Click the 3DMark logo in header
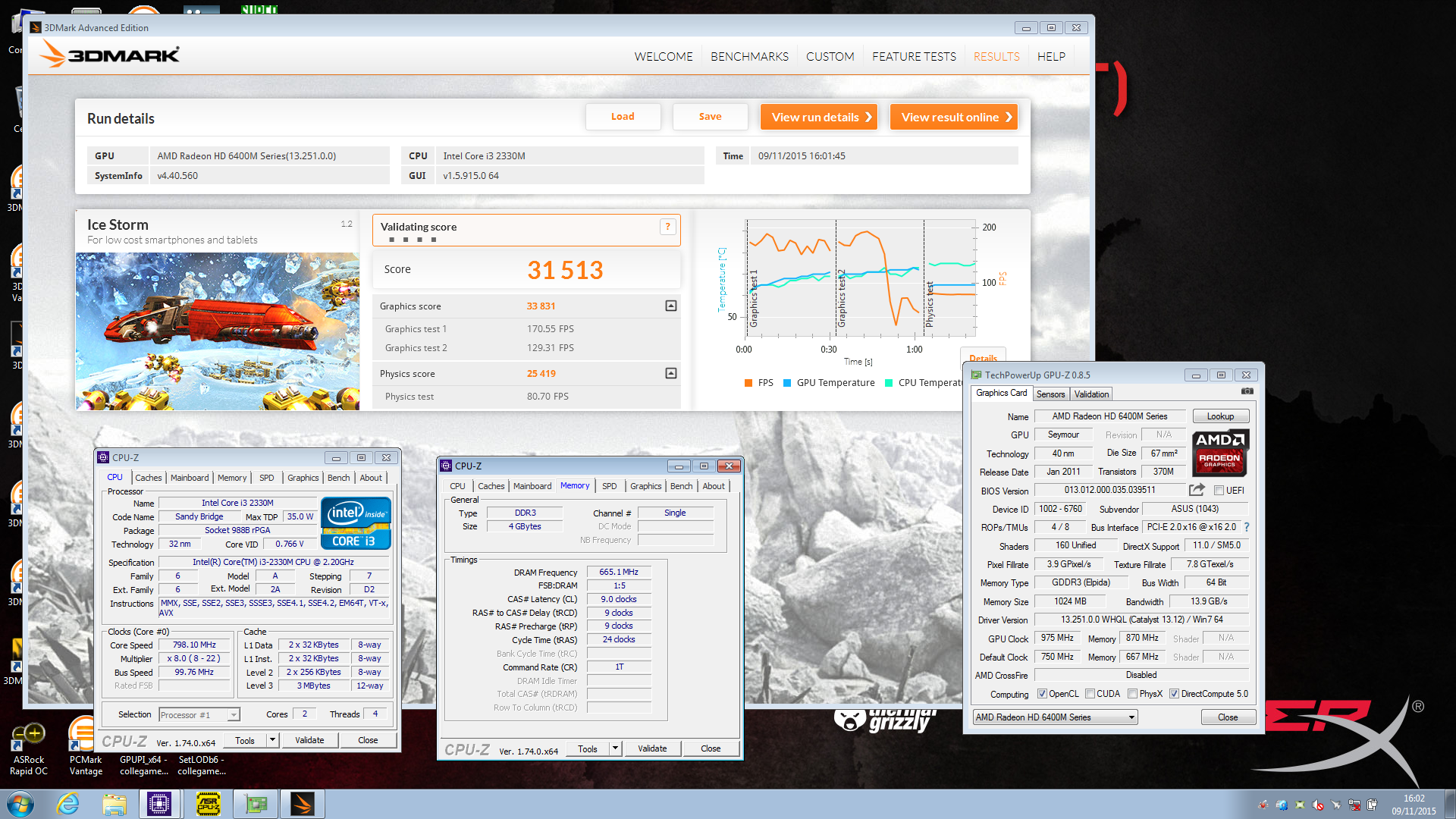 tap(109, 55)
